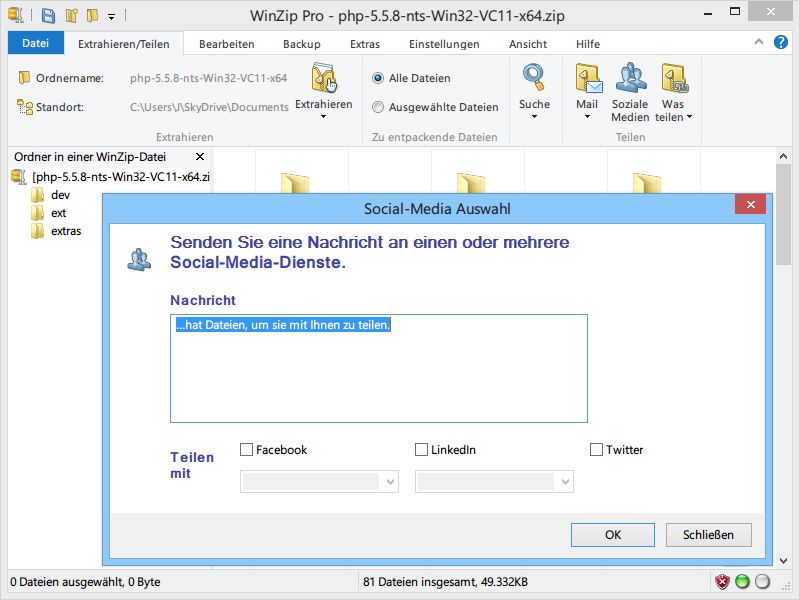Open the Facebook account dropdown

pos(319,482)
